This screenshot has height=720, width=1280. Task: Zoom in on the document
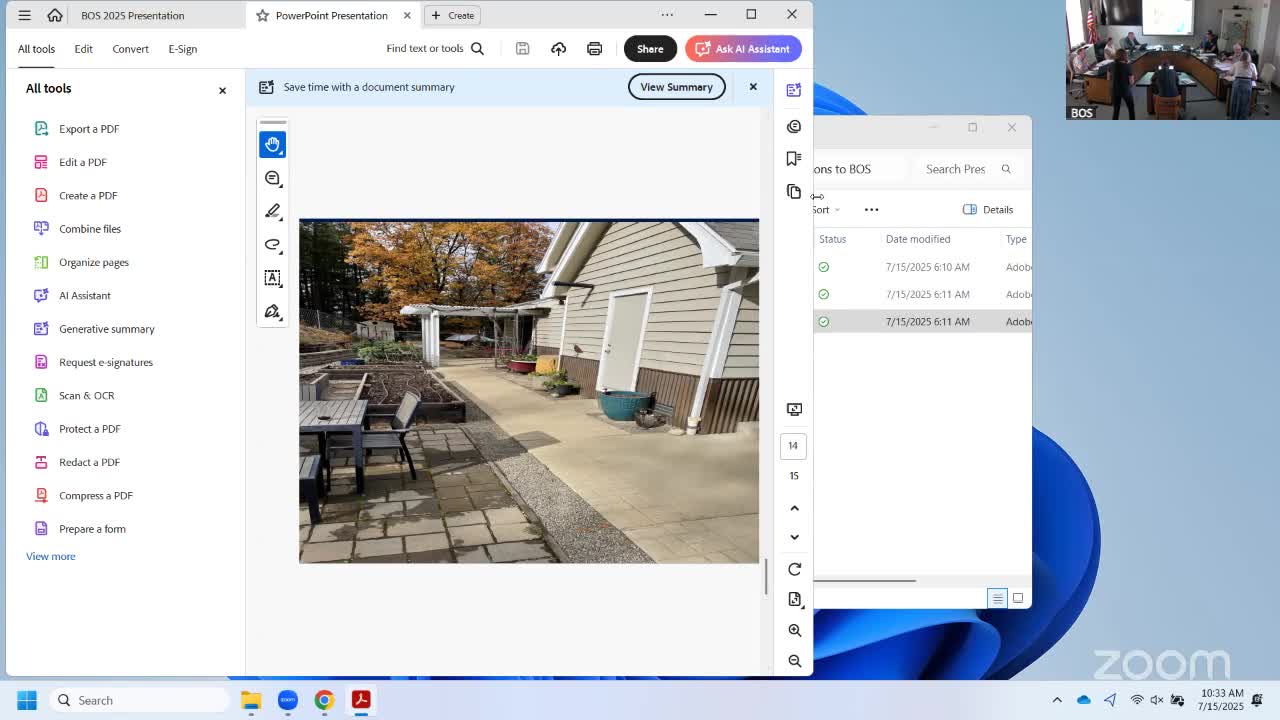[x=795, y=630]
